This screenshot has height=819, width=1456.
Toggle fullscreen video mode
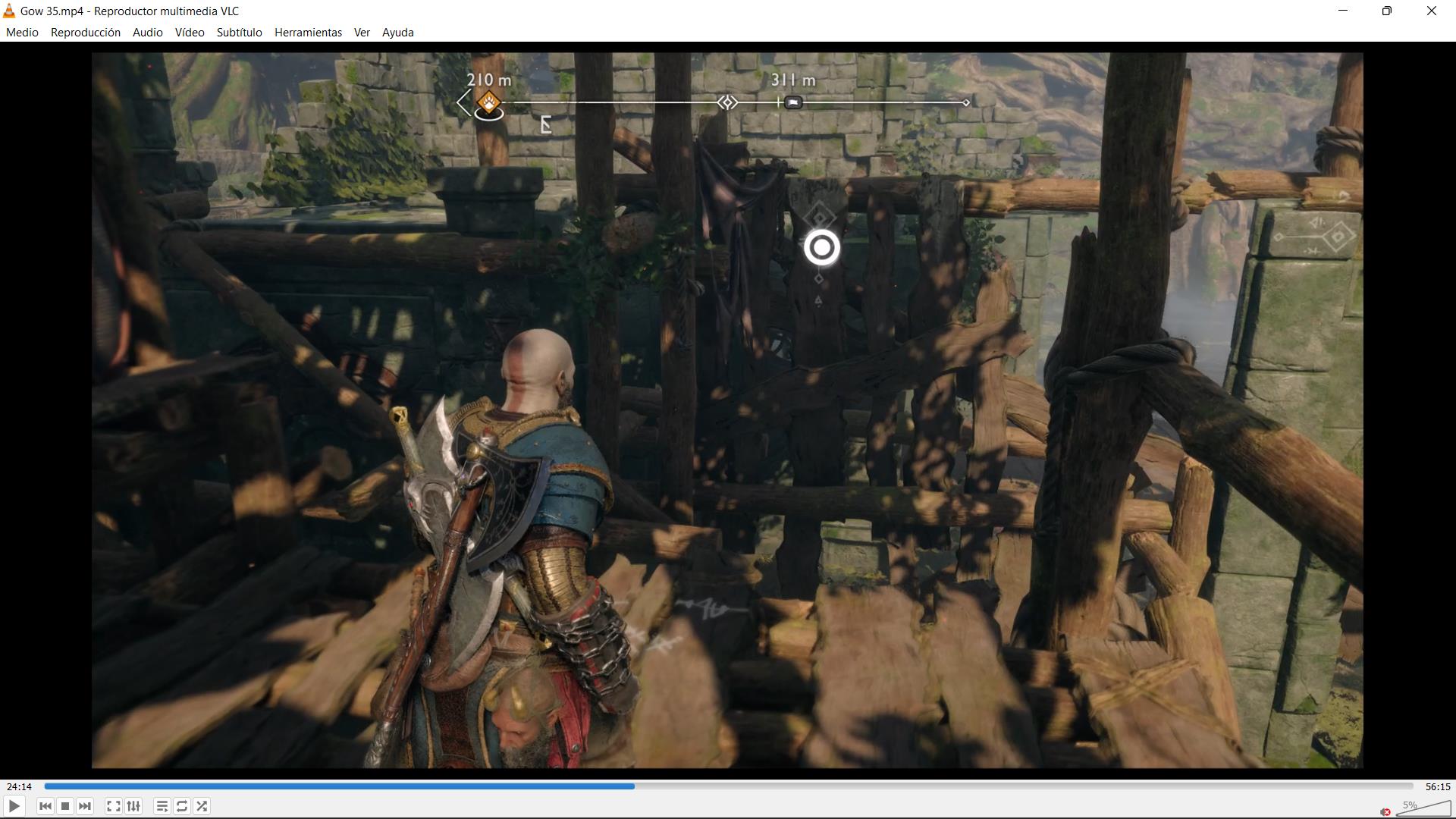pyautogui.click(x=114, y=806)
